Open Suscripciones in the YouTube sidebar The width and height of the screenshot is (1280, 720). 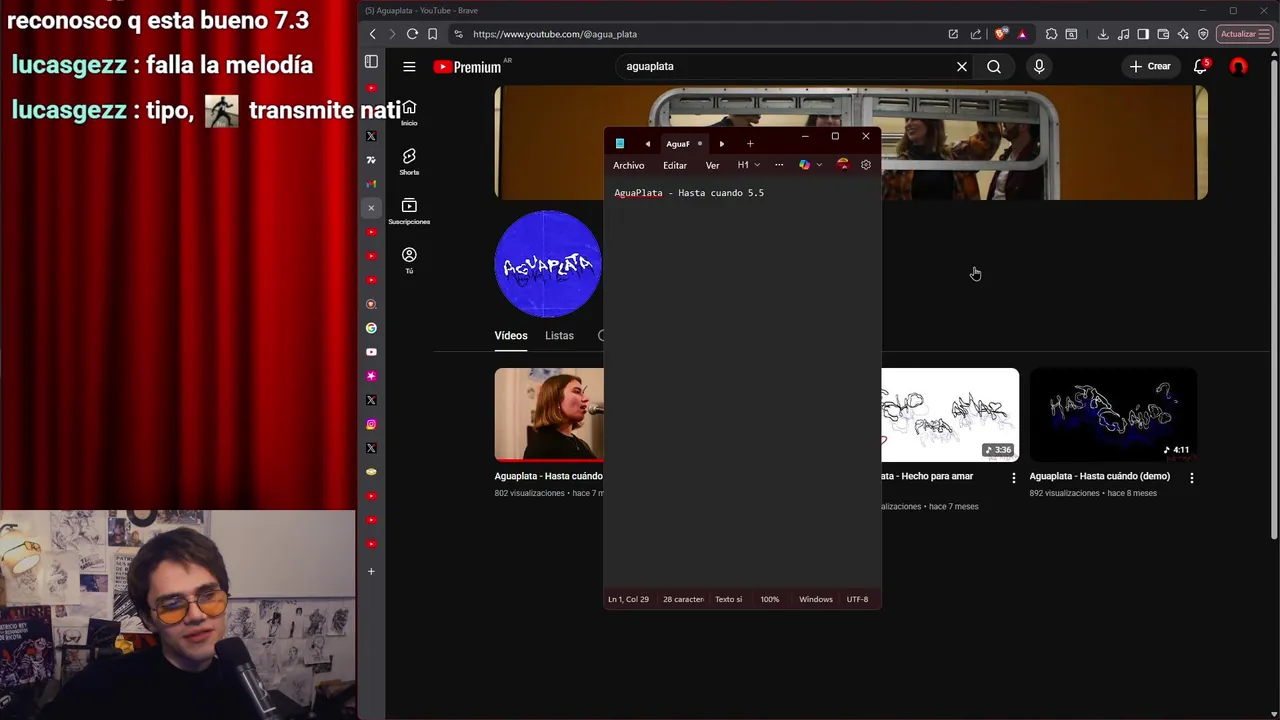(409, 211)
